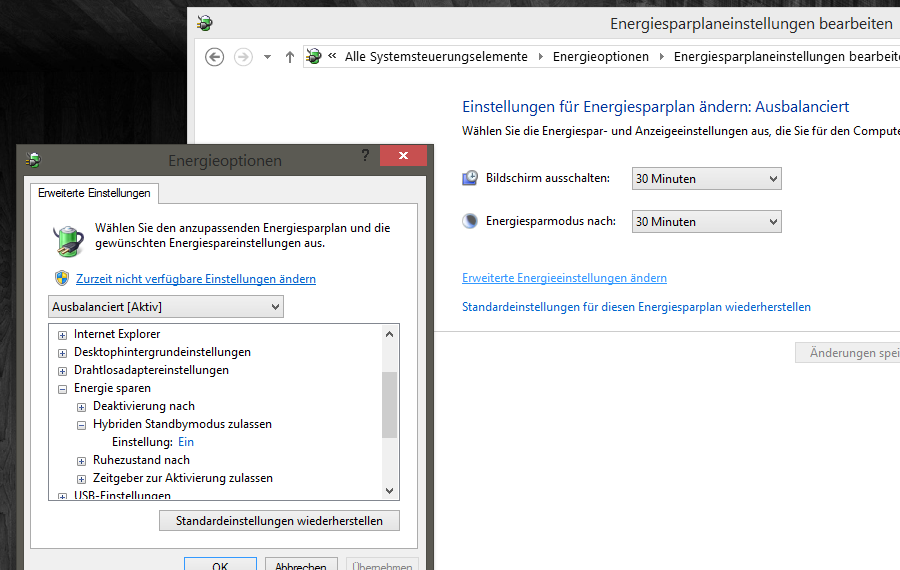The image size is (900, 570).
Task: Open the Alle Systemsteuerungselemente breadcrumb
Action: (436, 56)
